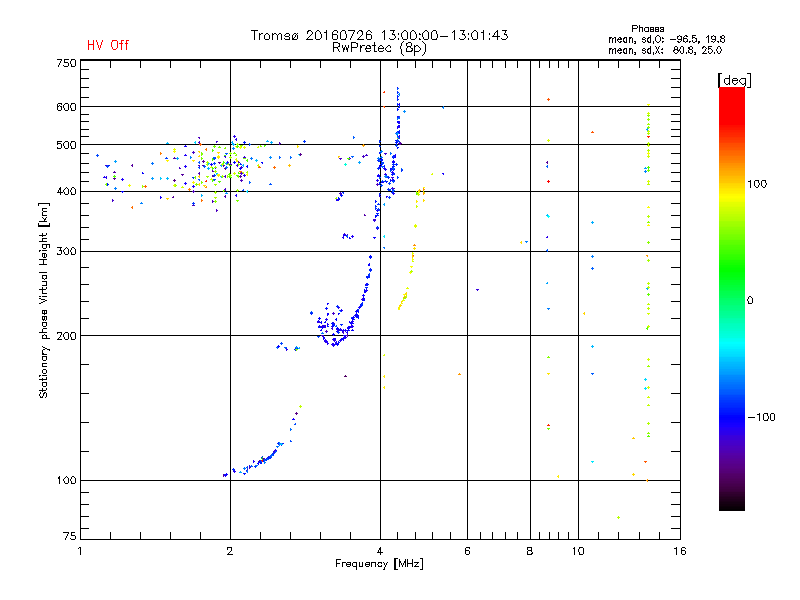Click the x-axis tick label '10'
The image size is (800, 600).
click(578, 551)
